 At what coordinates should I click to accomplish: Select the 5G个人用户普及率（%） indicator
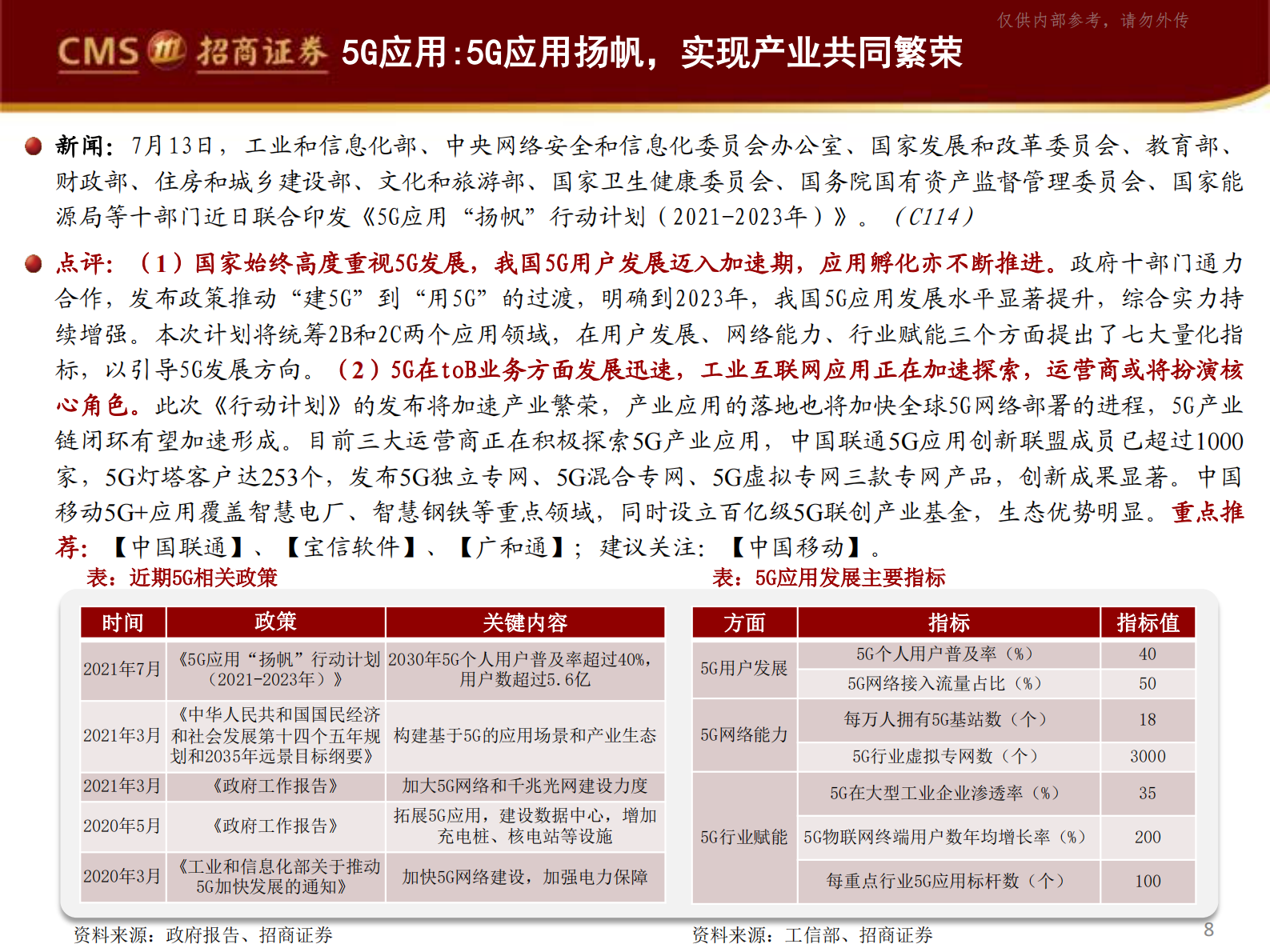click(x=949, y=654)
